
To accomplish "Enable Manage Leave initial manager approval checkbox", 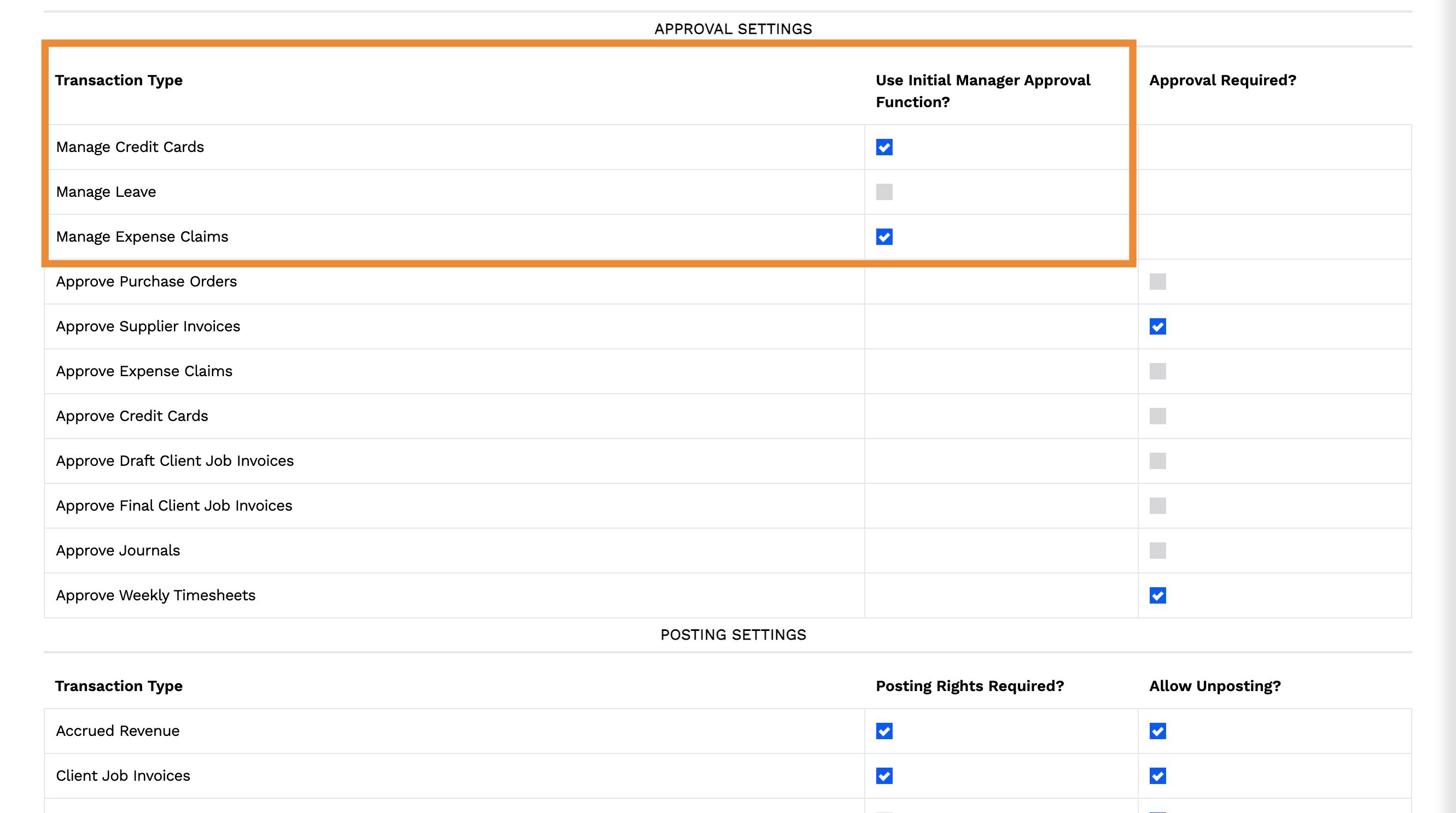I will [x=884, y=192].
